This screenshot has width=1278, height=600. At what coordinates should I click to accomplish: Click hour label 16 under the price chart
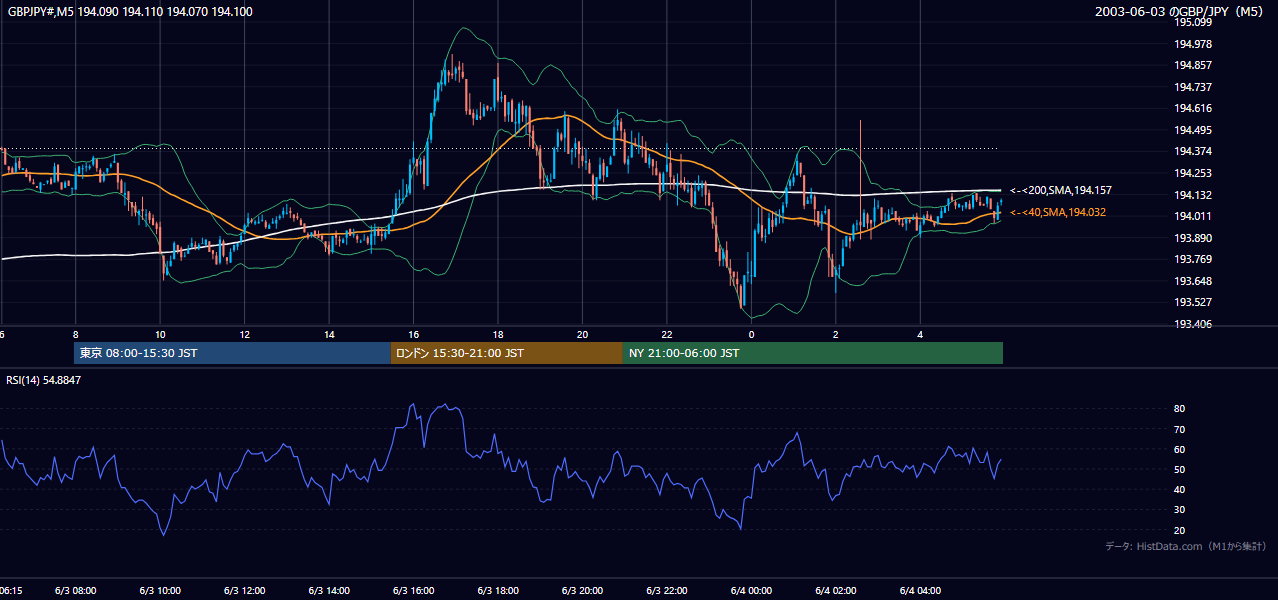pyautogui.click(x=413, y=335)
